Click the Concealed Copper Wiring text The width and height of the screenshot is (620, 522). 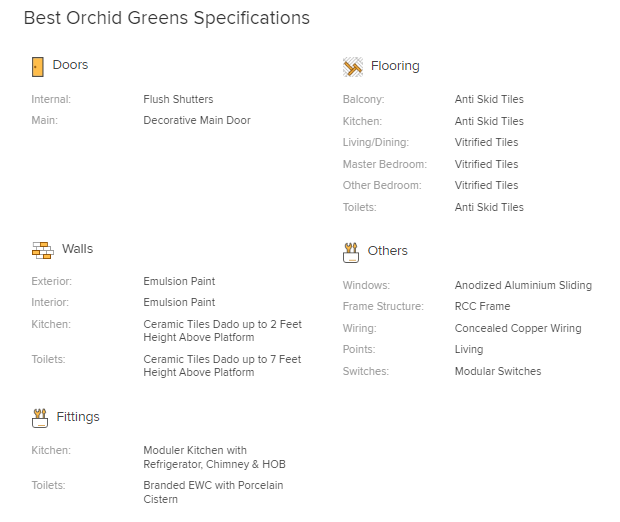tap(518, 329)
